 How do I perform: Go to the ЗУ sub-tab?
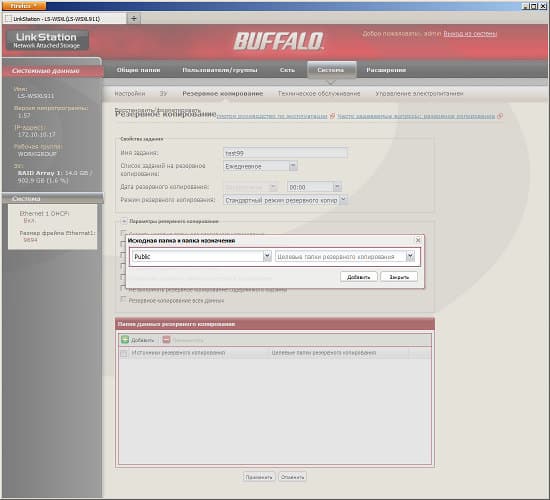point(163,94)
